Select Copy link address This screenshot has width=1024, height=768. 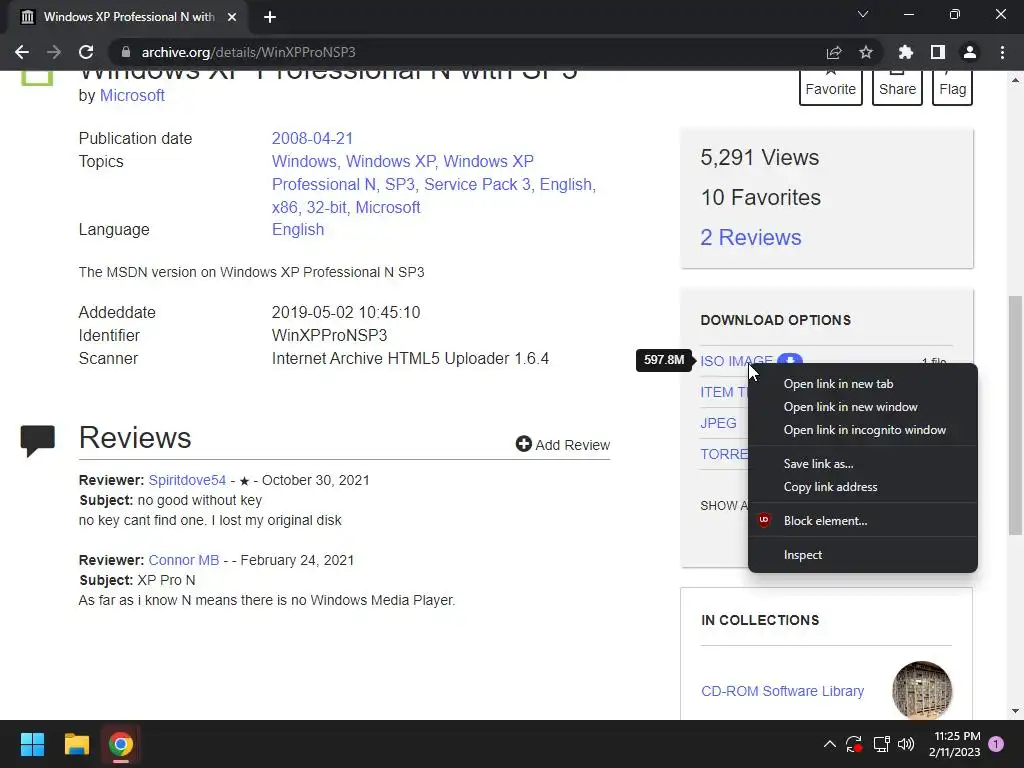[862, 487]
